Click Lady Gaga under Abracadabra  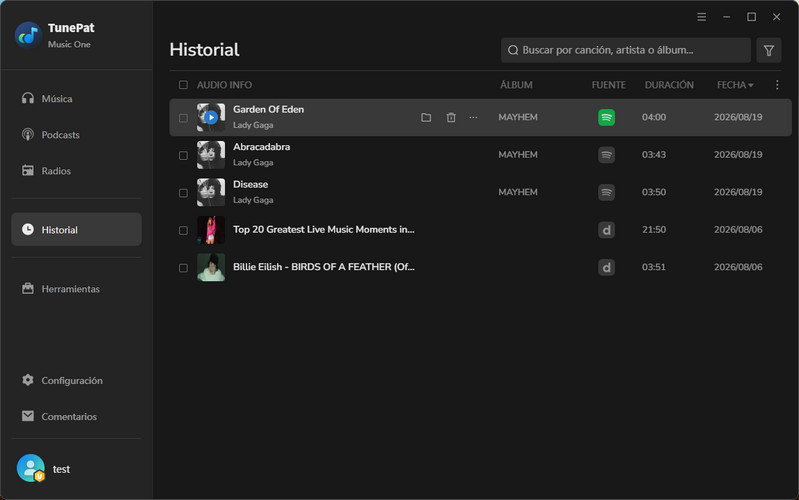[253, 163]
